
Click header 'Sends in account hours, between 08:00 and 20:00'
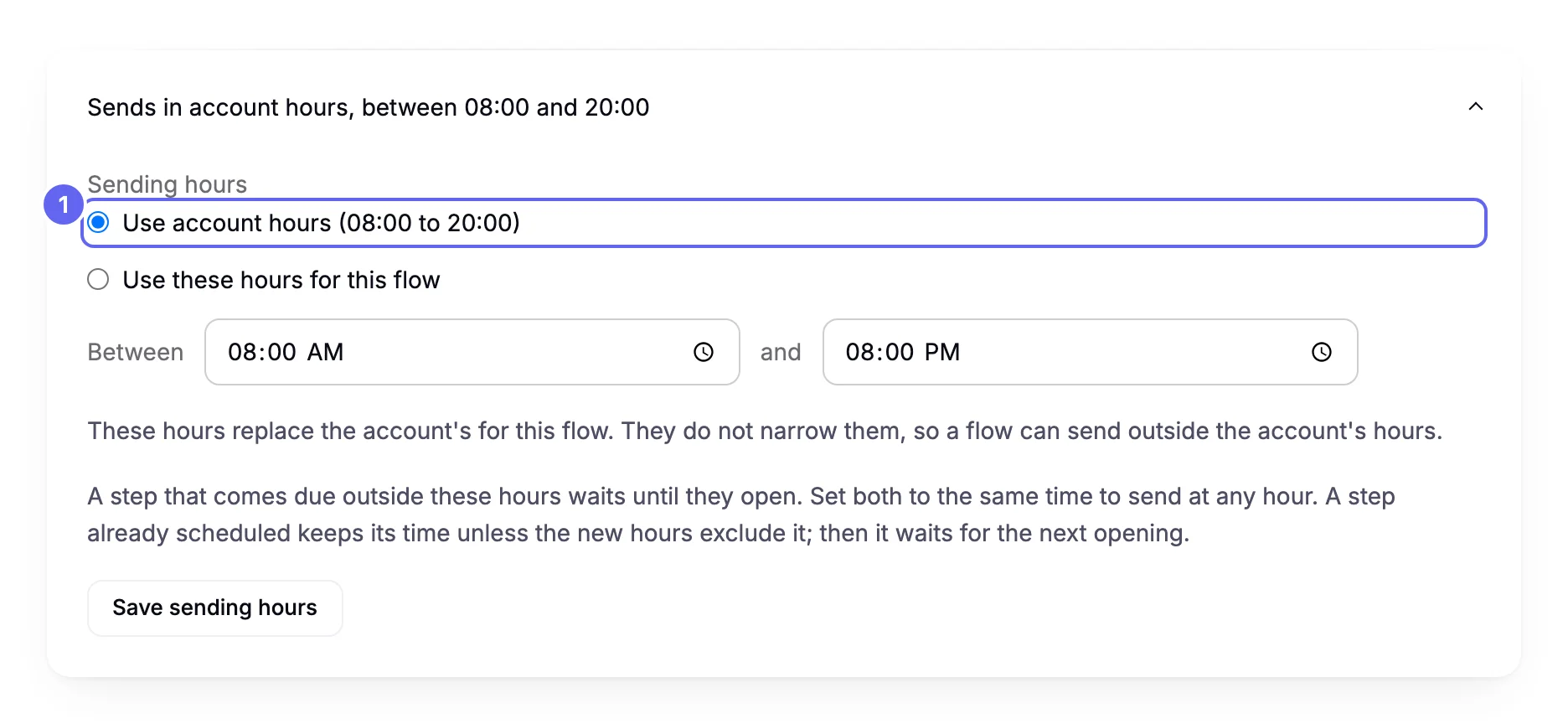coord(369,107)
